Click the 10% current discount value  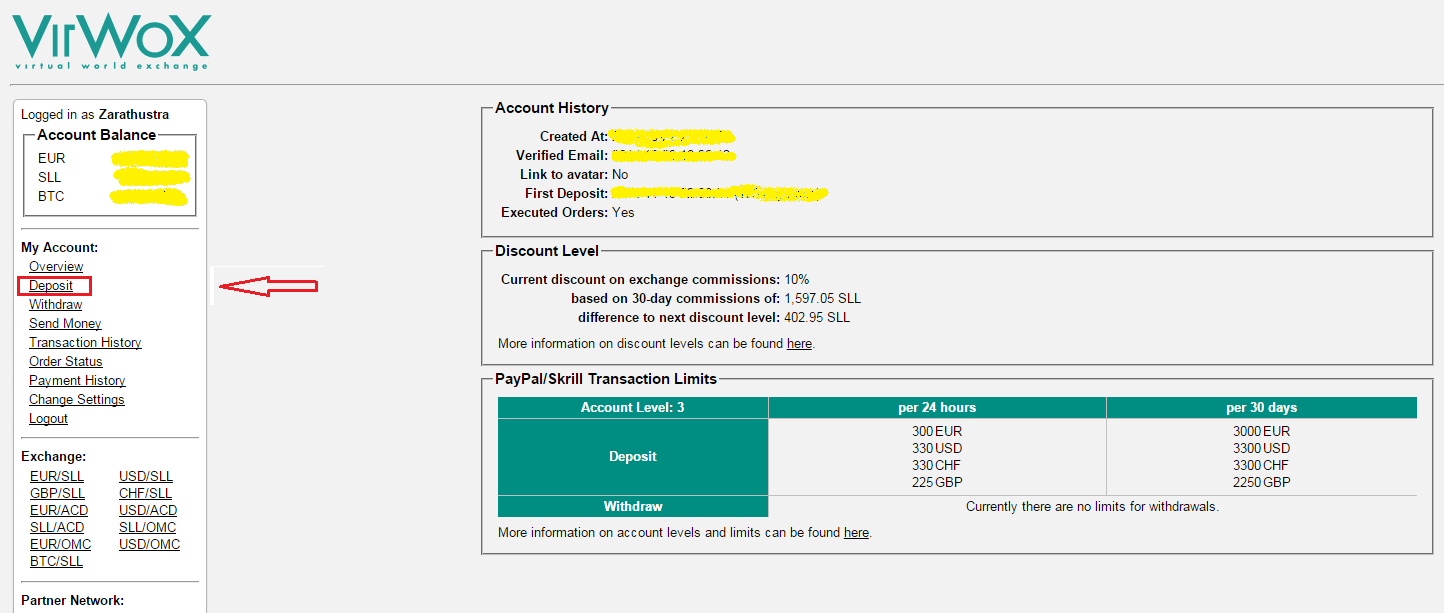tap(797, 279)
